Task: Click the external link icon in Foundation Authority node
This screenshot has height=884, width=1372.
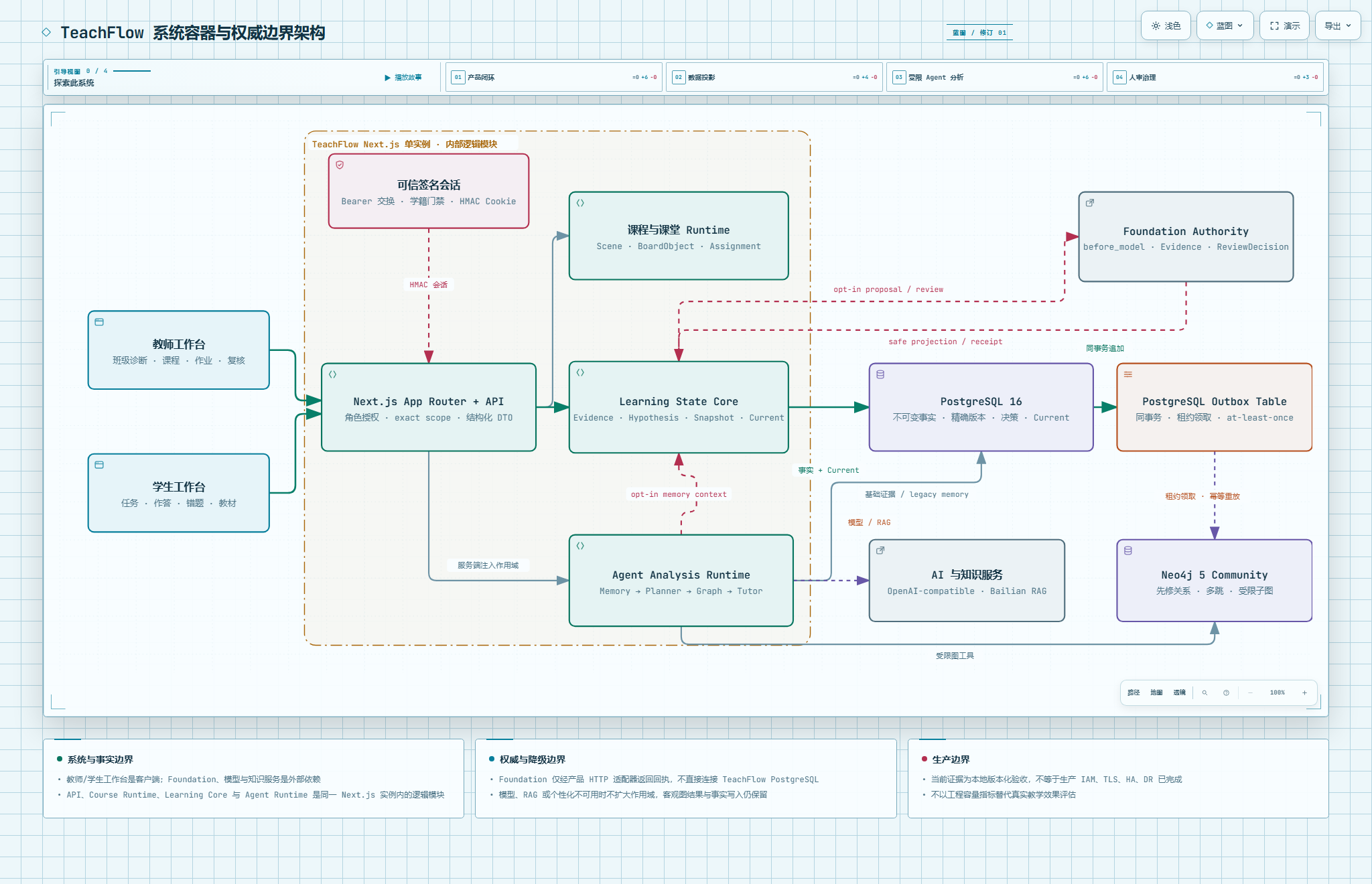Action: (x=1090, y=203)
